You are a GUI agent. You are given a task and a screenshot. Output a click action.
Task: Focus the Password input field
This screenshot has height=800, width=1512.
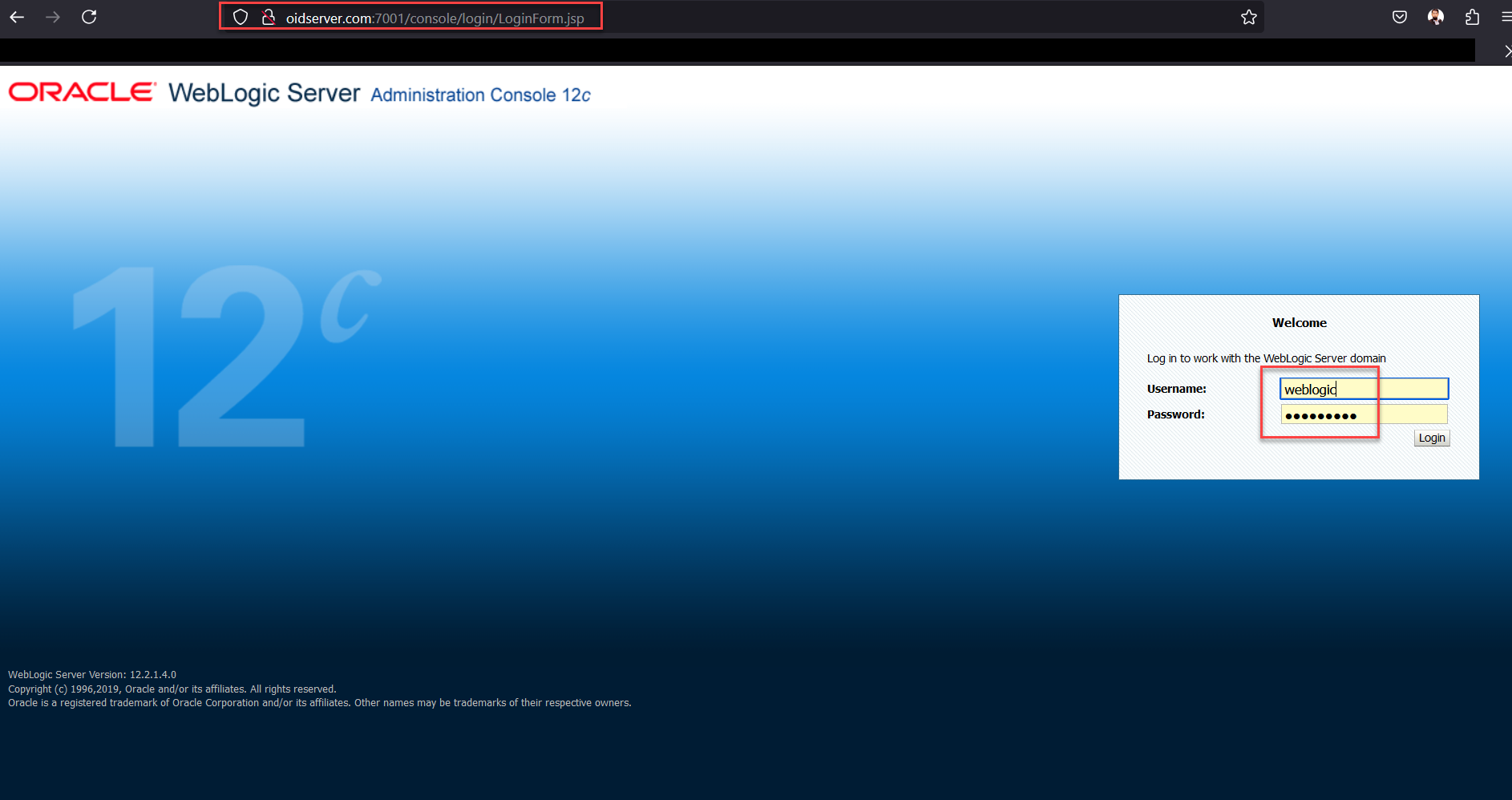[x=1364, y=414]
